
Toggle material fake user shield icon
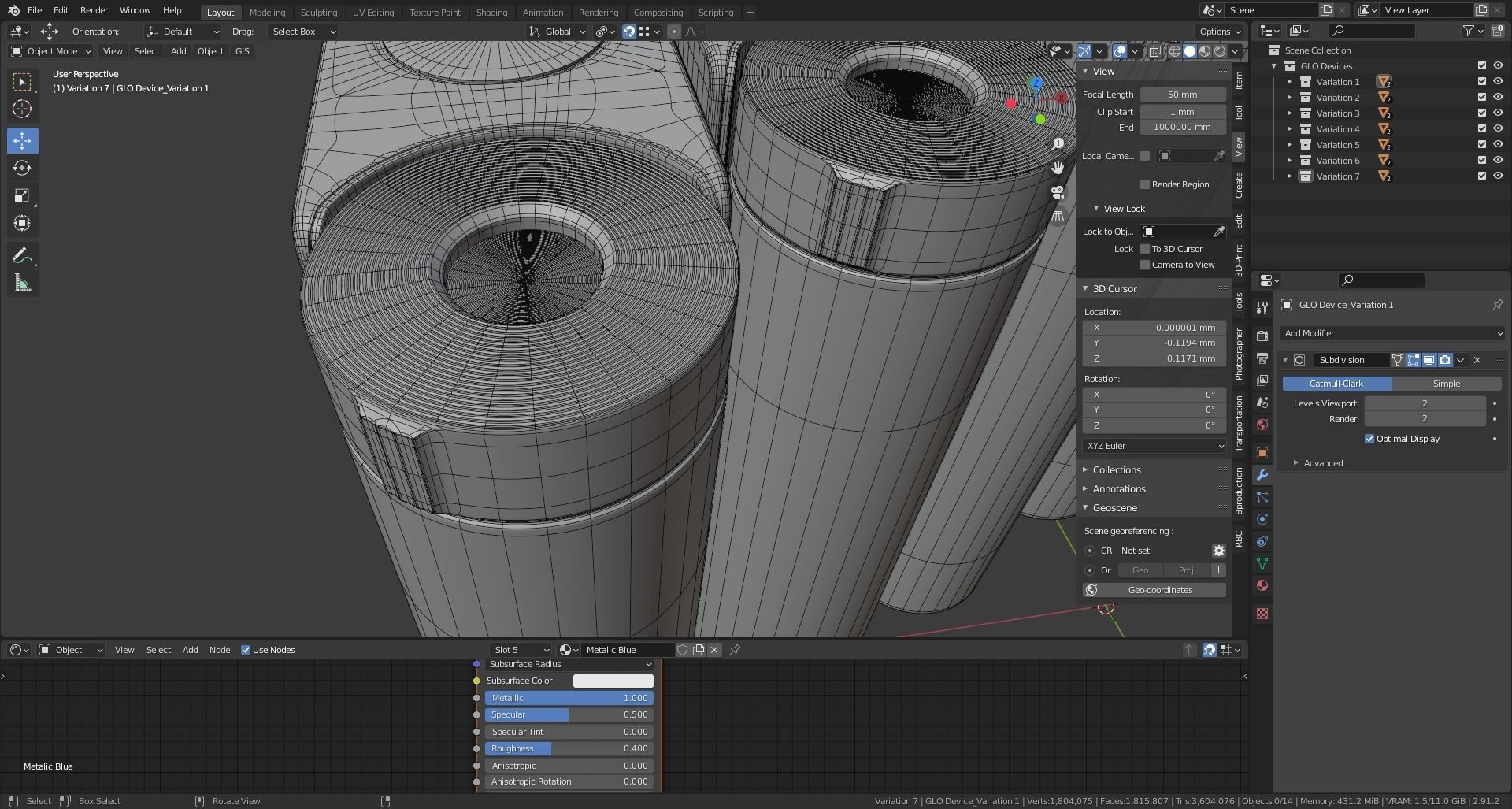click(683, 650)
